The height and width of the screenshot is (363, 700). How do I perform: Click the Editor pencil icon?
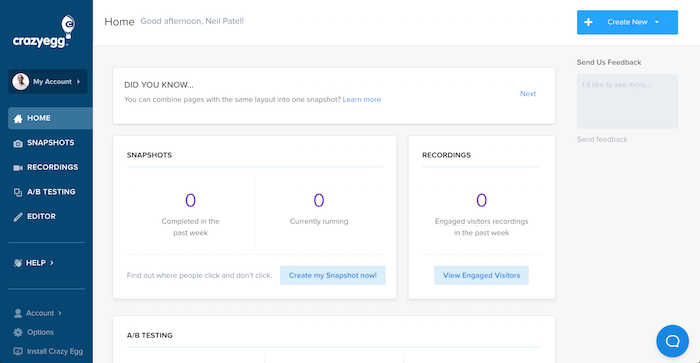(x=18, y=217)
